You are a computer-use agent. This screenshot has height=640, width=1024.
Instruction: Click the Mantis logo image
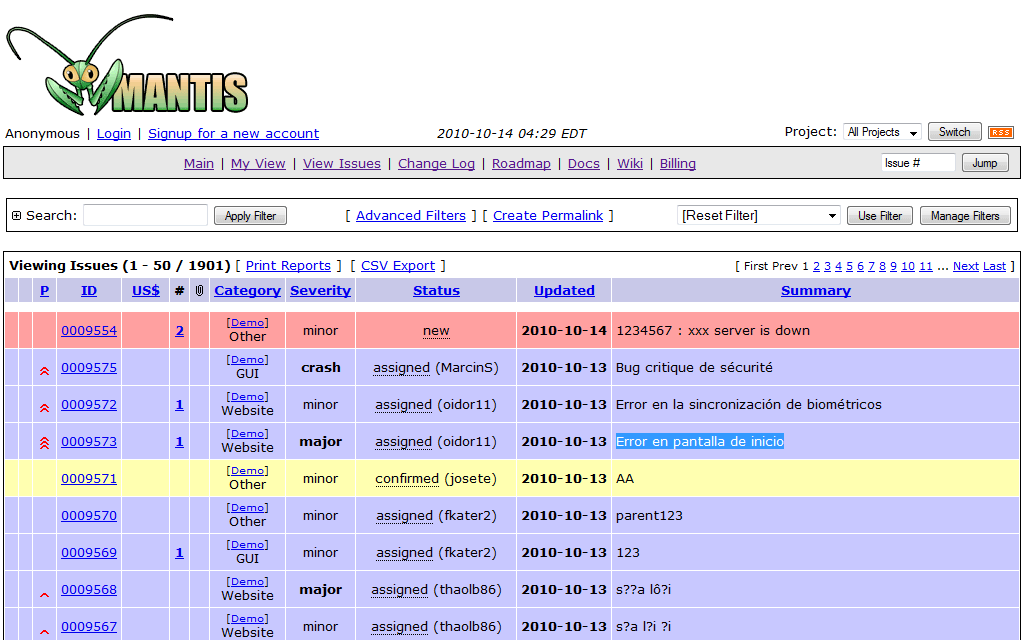[127, 66]
